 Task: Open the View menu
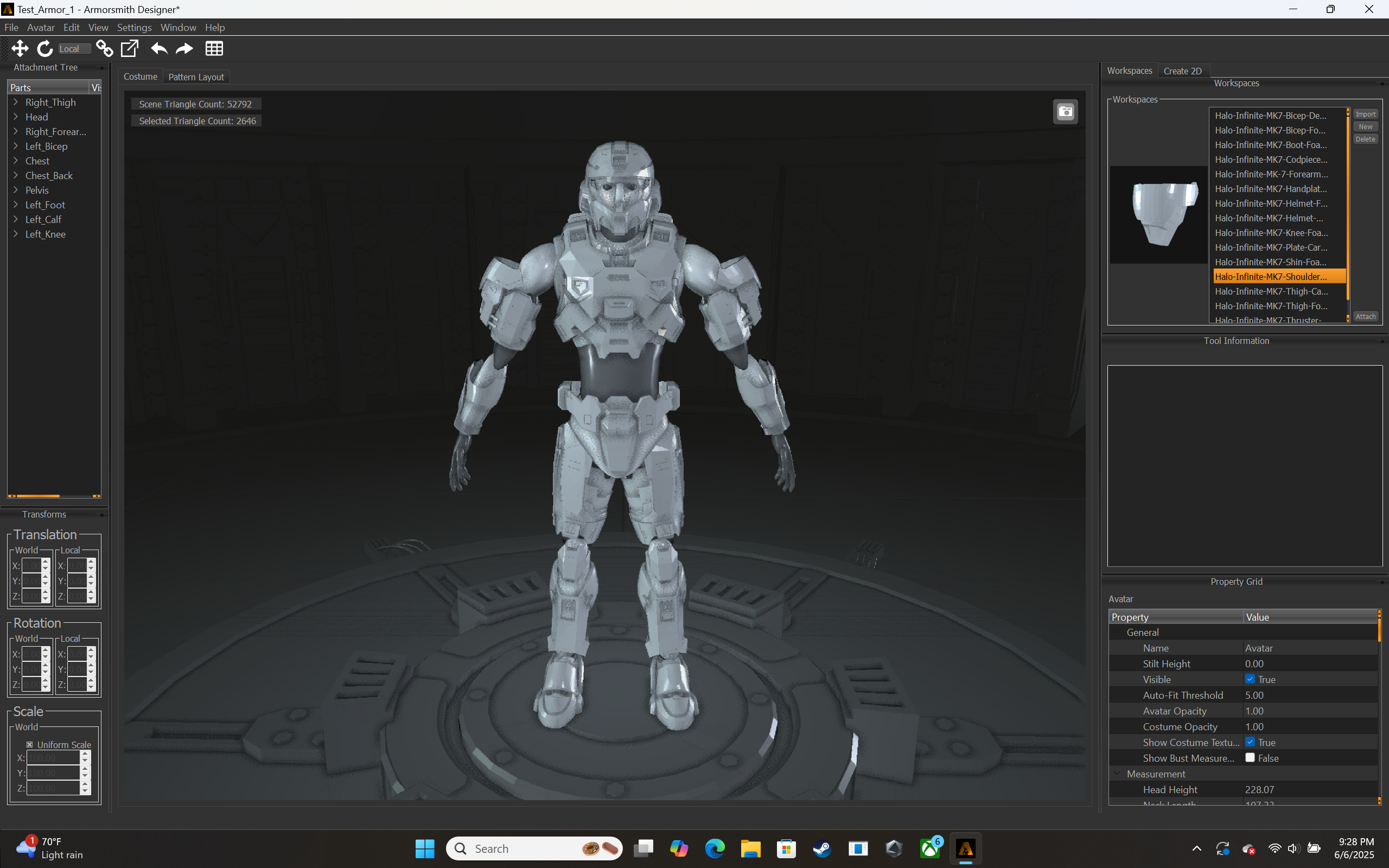(x=98, y=27)
